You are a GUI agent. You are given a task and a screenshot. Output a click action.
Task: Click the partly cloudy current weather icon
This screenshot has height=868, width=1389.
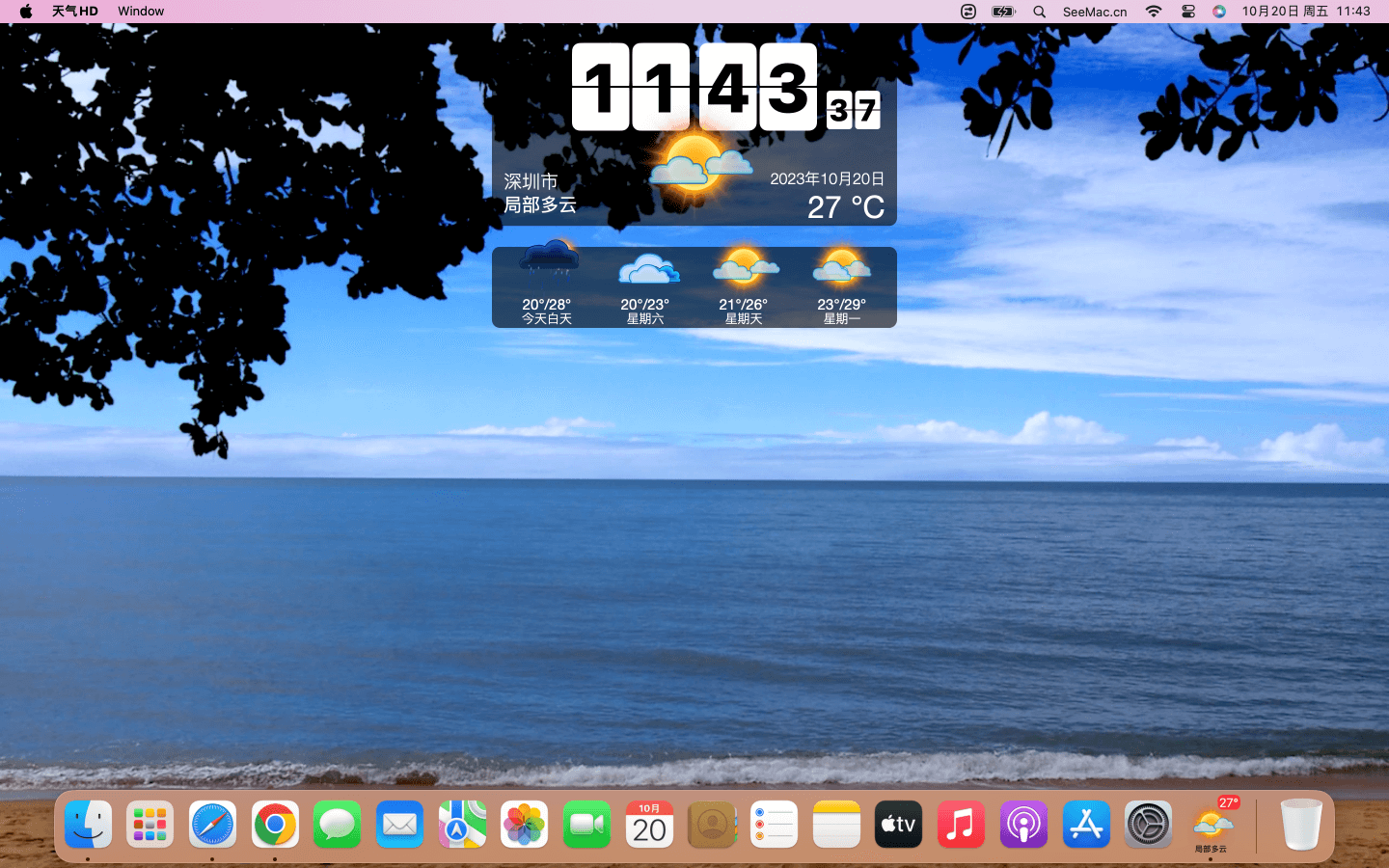pyautogui.click(x=698, y=164)
